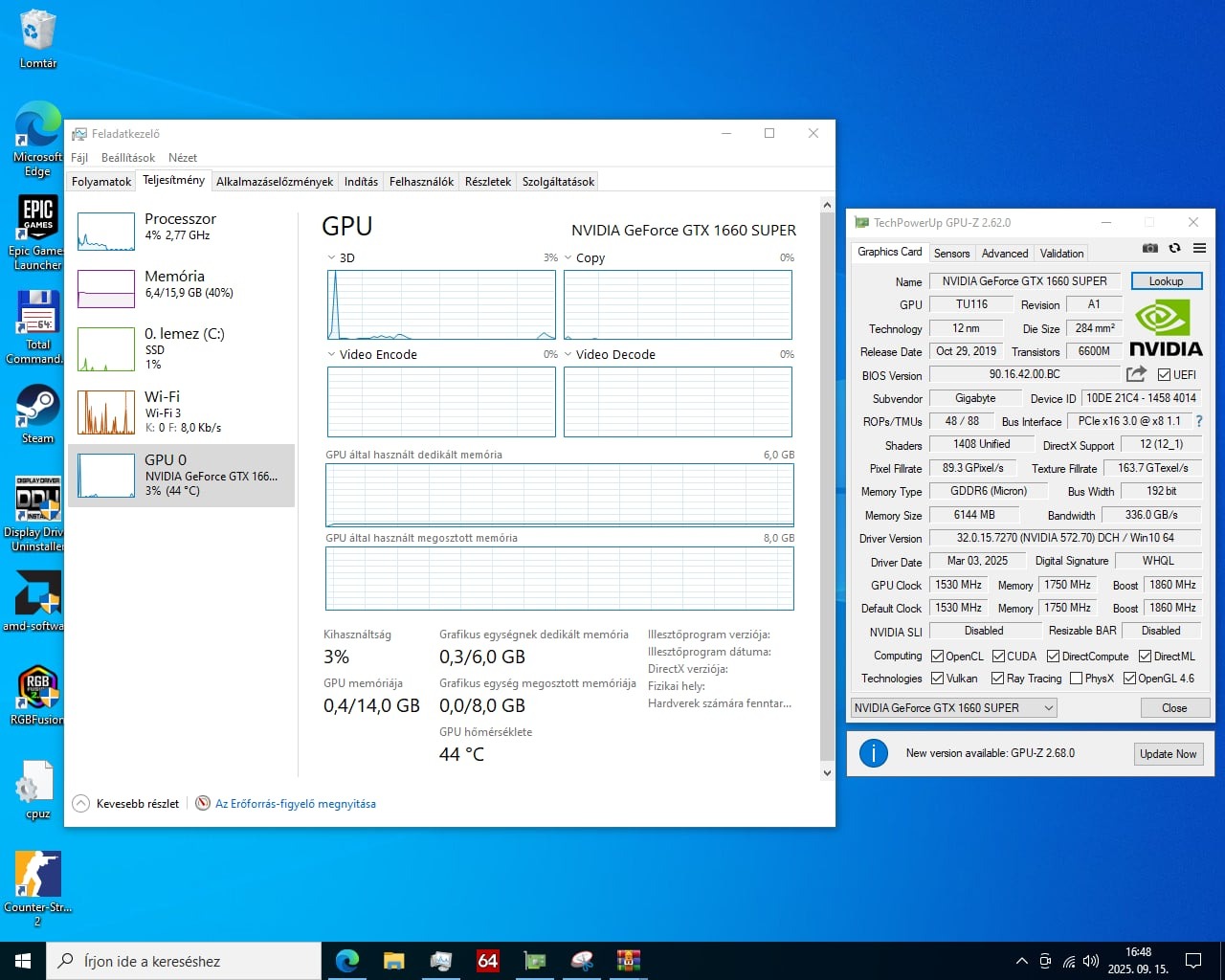Open the GPU-Z taskbar icon
Viewport: 1225px width, 980px height.
click(x=535, y=961)
